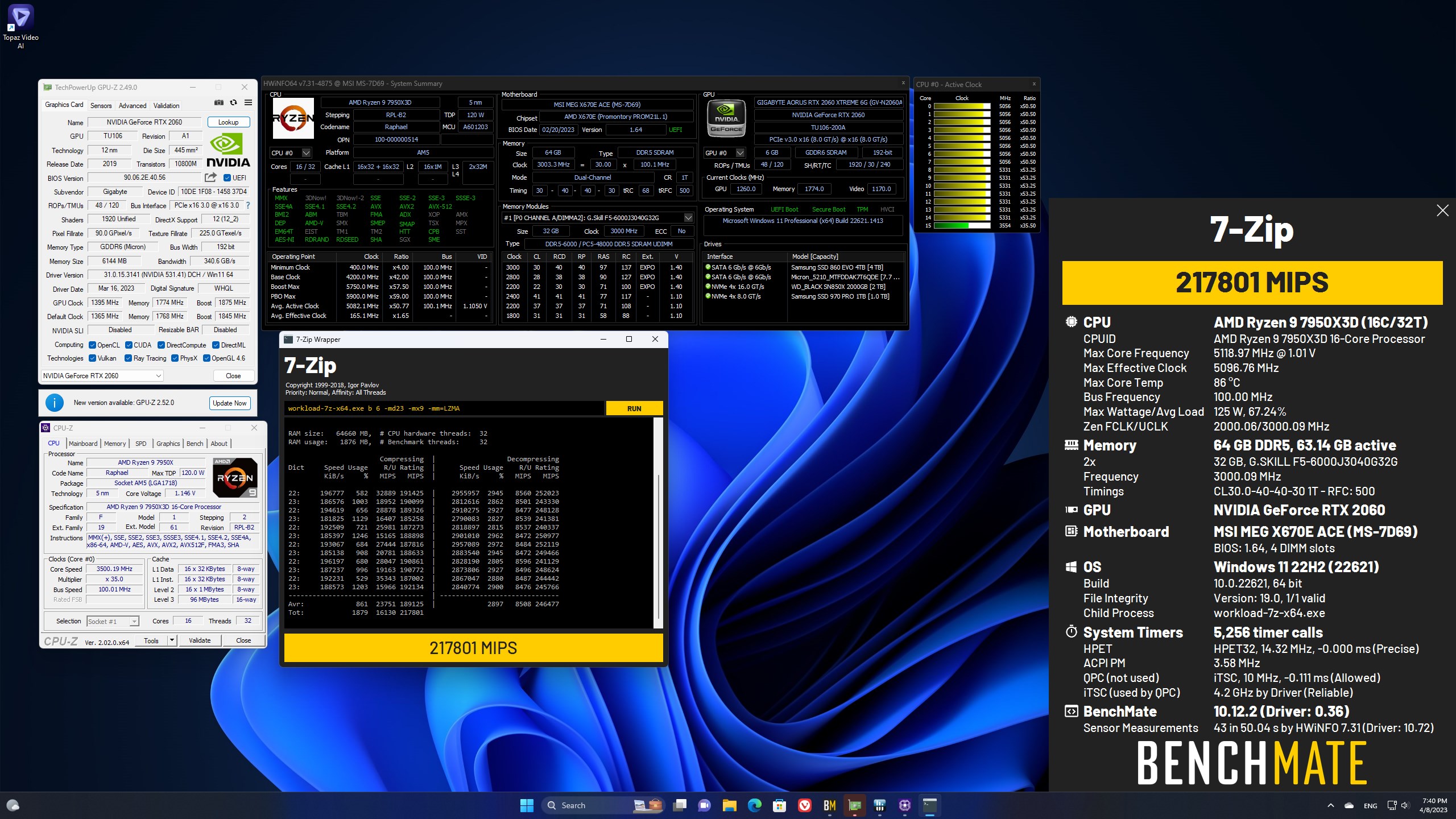
Task: Click the Bus Interface question mark in GPU-Z
Action: [x=248, y=205]
